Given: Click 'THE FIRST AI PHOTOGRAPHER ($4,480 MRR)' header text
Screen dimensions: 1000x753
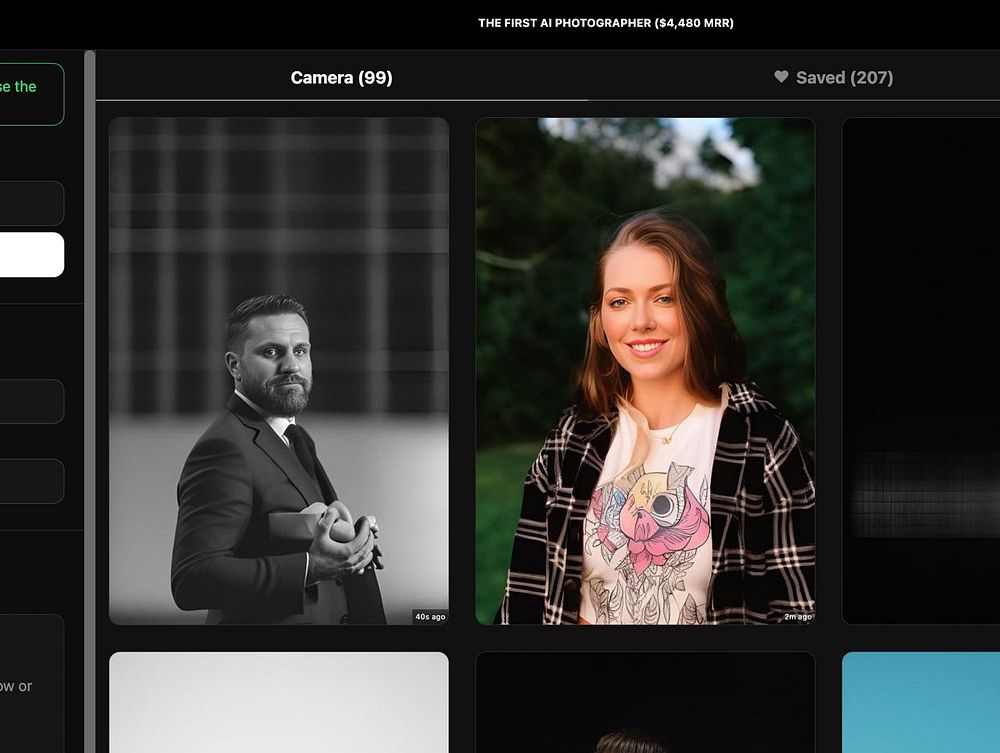Looking at the screenshot, I should coord(606,23).
